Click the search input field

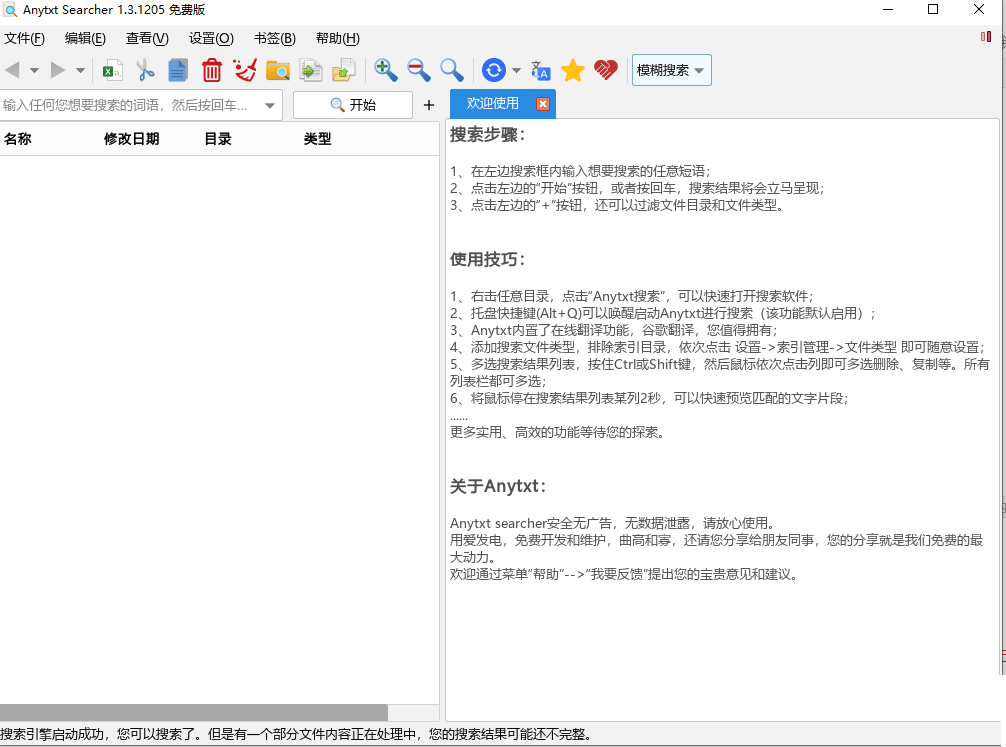tap(130, 104)
